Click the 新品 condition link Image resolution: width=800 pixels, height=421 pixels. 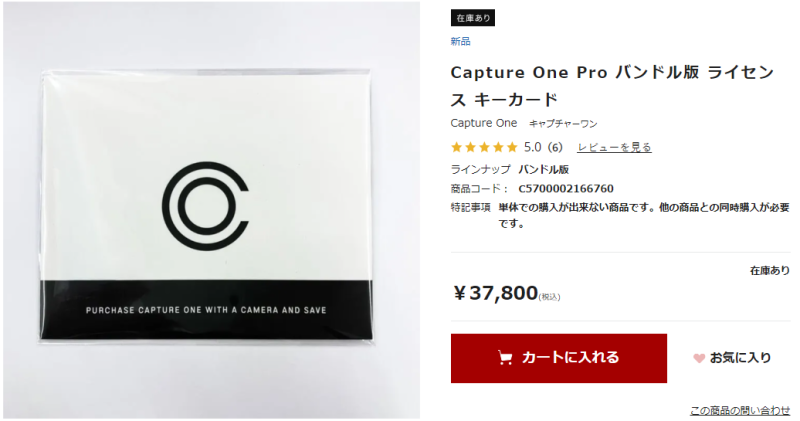tap(460, 41)
